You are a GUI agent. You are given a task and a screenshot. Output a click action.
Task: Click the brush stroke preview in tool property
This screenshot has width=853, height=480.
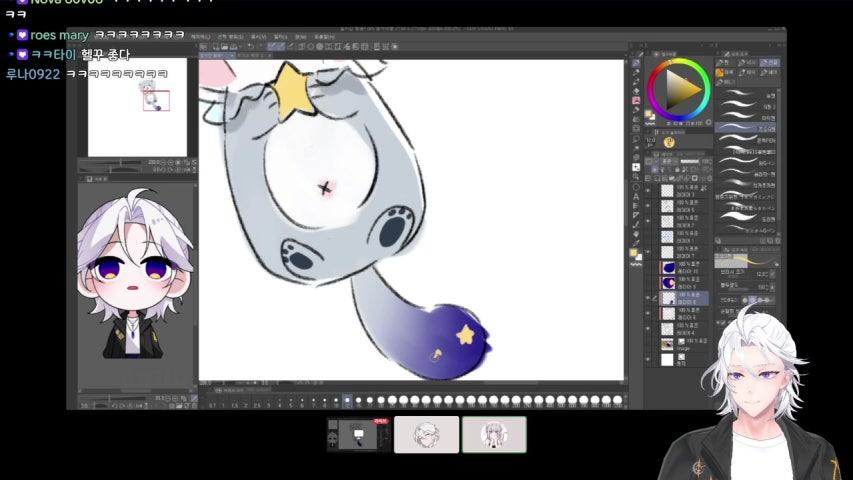point(745,260)
